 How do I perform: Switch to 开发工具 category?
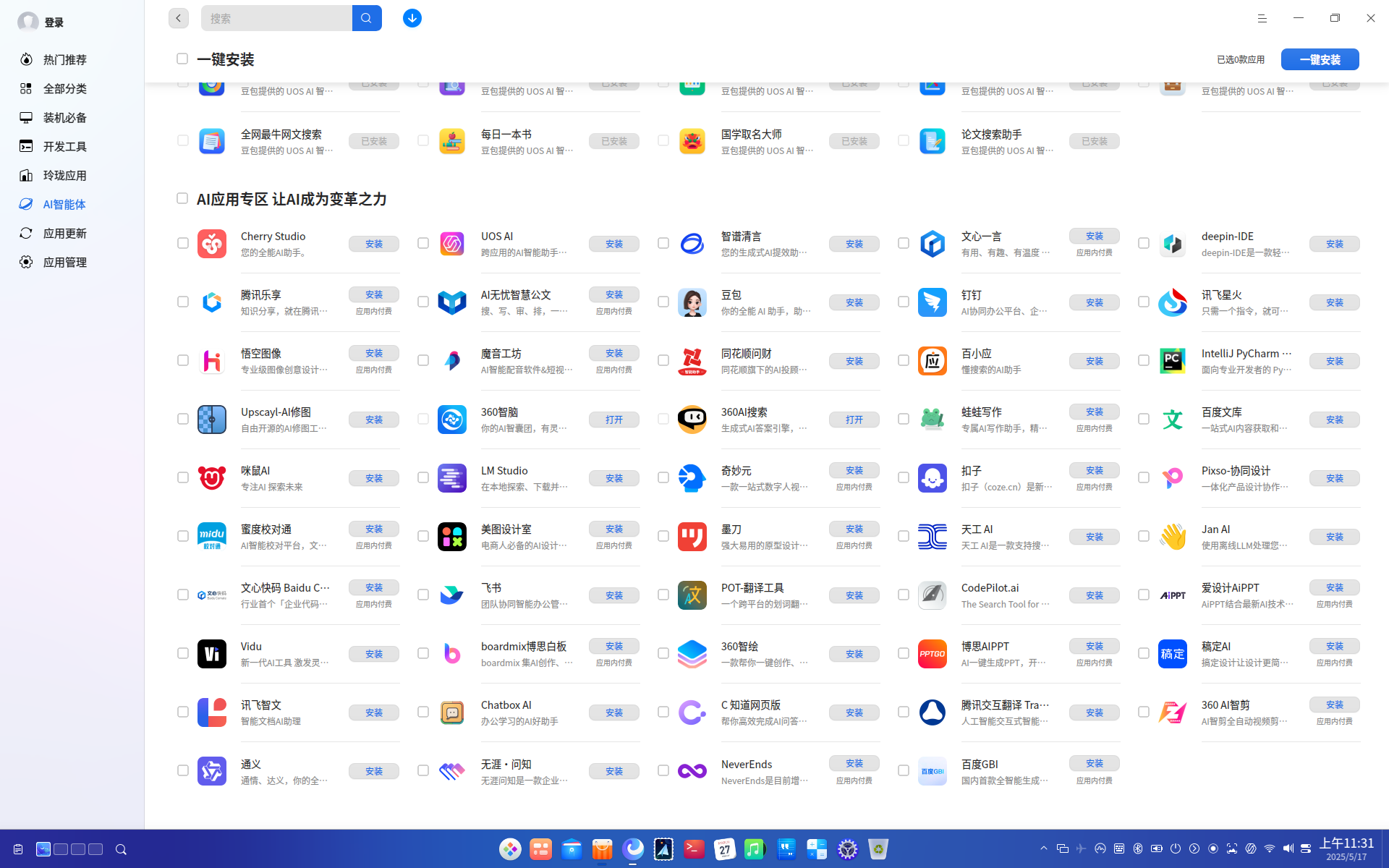tap(65, 146)
